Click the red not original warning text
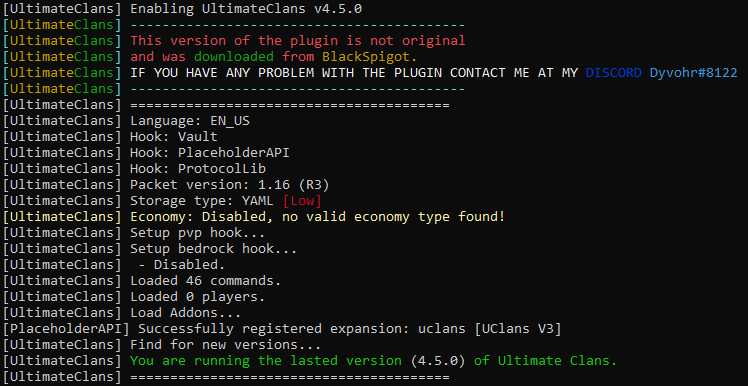 [298, 41]
